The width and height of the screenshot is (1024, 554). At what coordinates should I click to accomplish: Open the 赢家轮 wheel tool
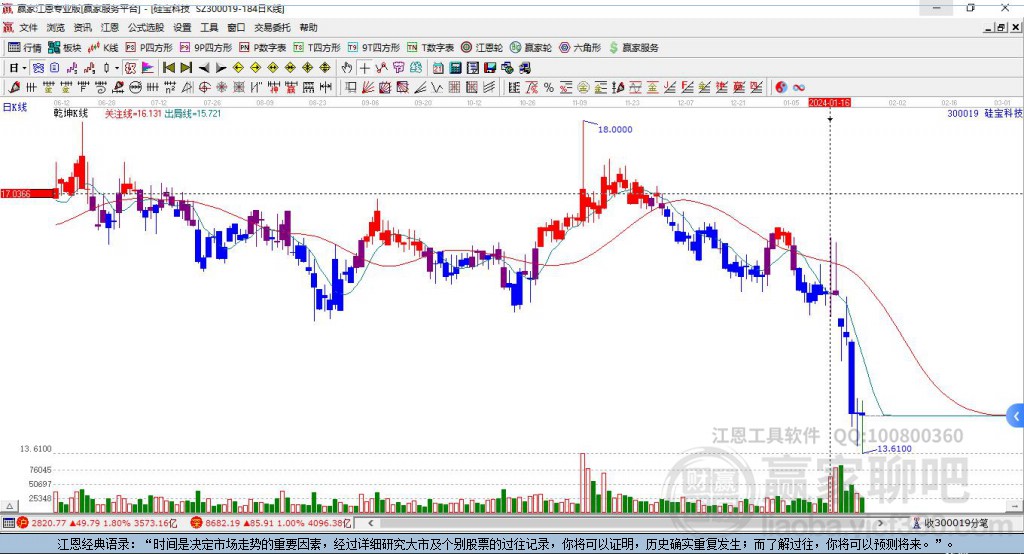531,48
